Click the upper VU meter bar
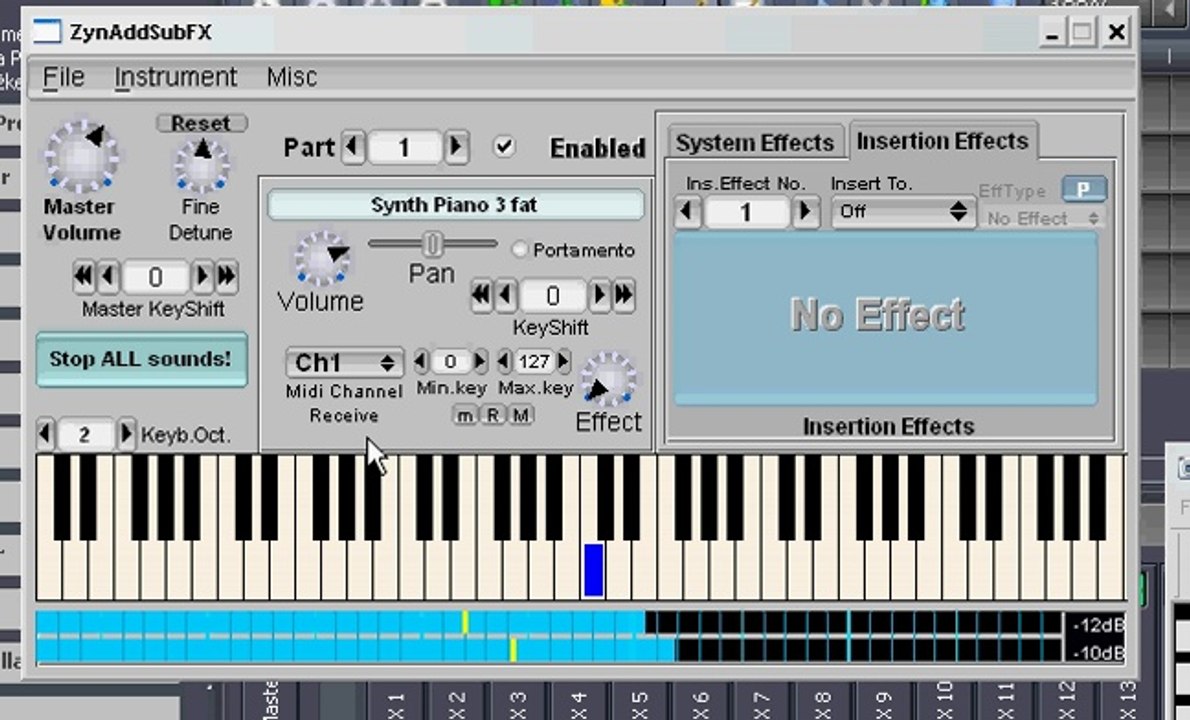The width and height of the screenshot is (1190, 720). tap(549, 622)
